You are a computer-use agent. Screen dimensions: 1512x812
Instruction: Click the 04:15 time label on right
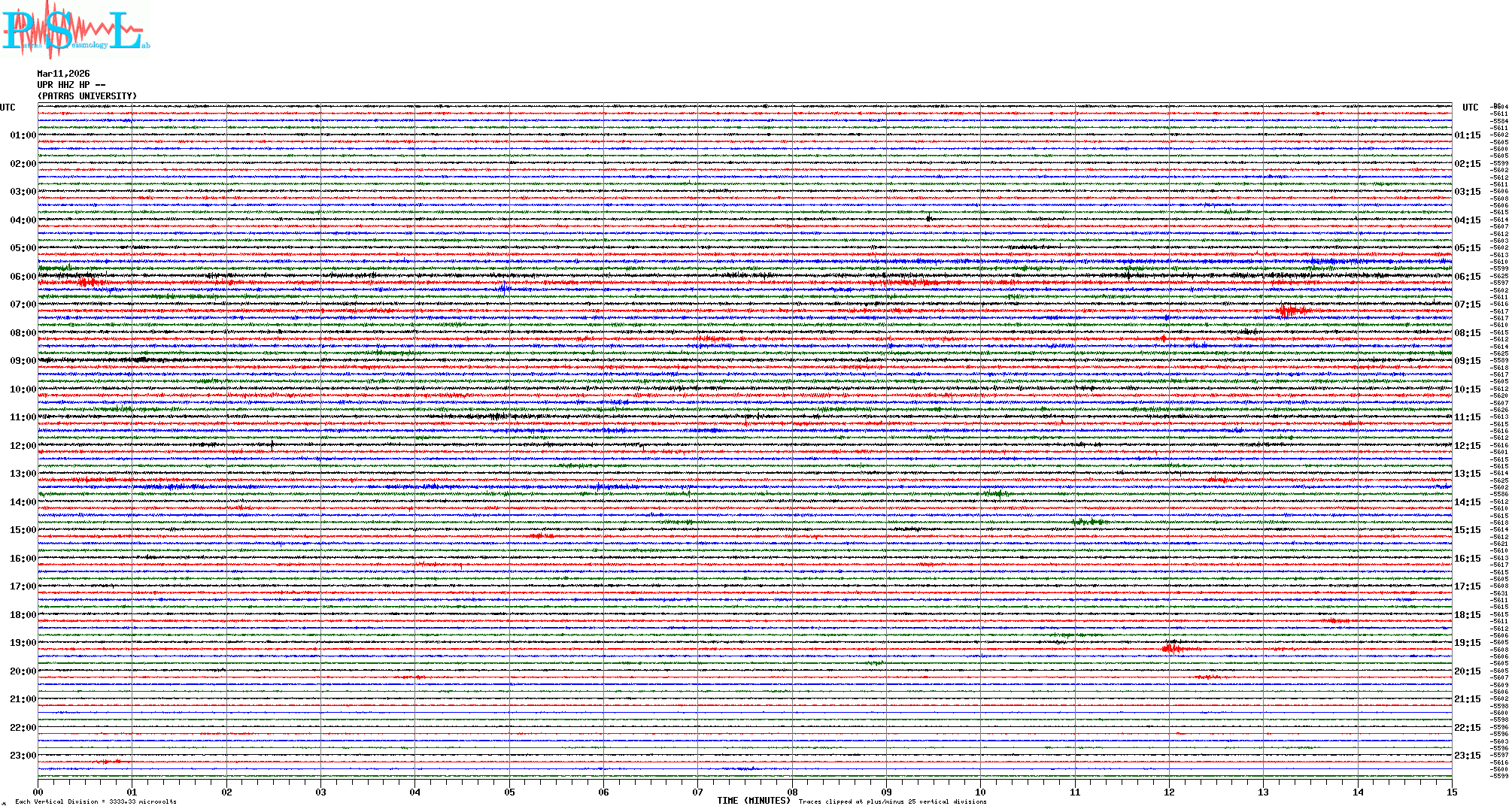coord(1467,220)
